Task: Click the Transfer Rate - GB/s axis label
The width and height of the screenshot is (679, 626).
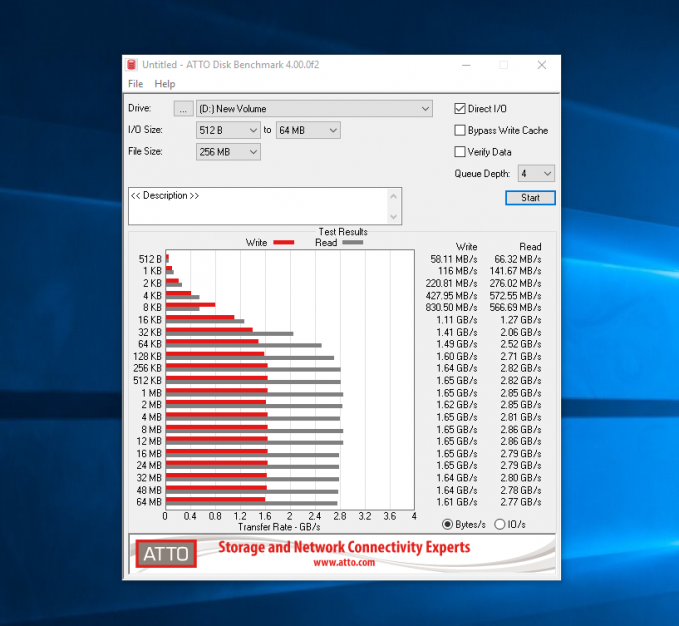Action: pos(279,527)
